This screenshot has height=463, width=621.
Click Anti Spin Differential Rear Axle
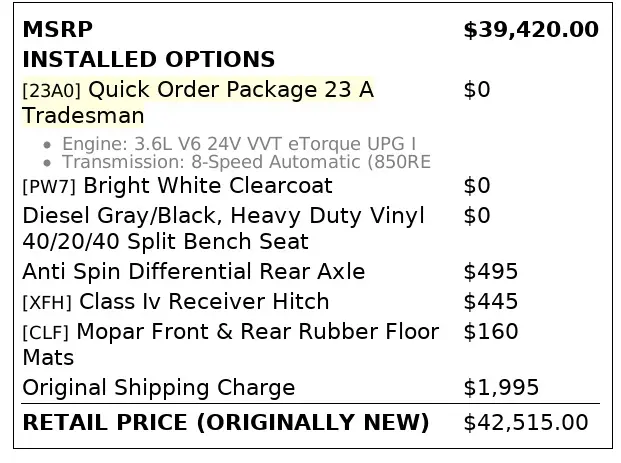(193, 272)
